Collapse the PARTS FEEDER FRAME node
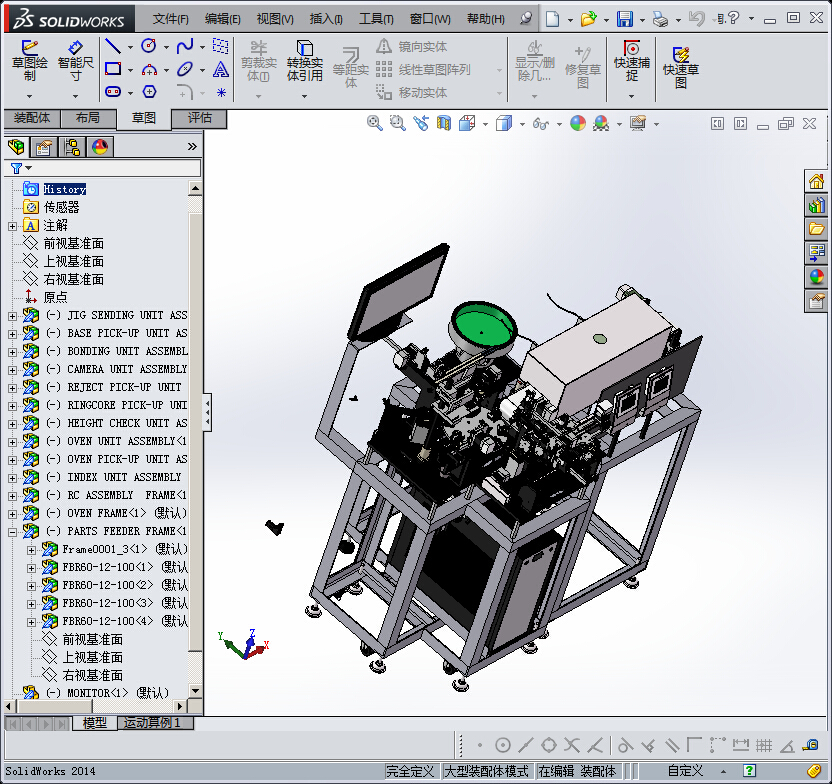Viewport: 832px width, 784px height. pyautogui.click(x=12, y=531)
